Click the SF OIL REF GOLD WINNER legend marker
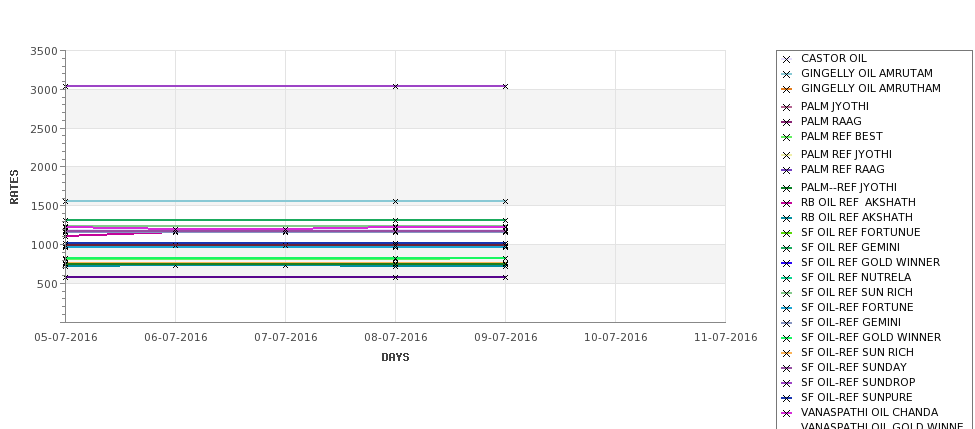This screenshot has height=429, width=975. [786, 263]
